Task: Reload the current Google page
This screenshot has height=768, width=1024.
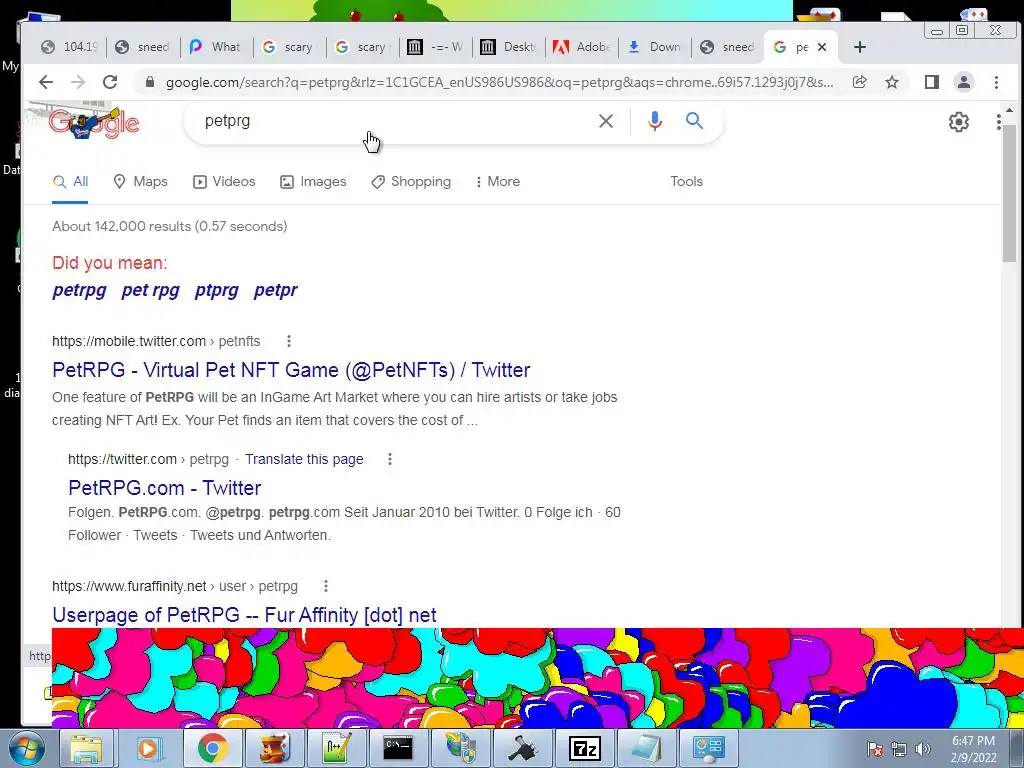Action: (110, 82)
